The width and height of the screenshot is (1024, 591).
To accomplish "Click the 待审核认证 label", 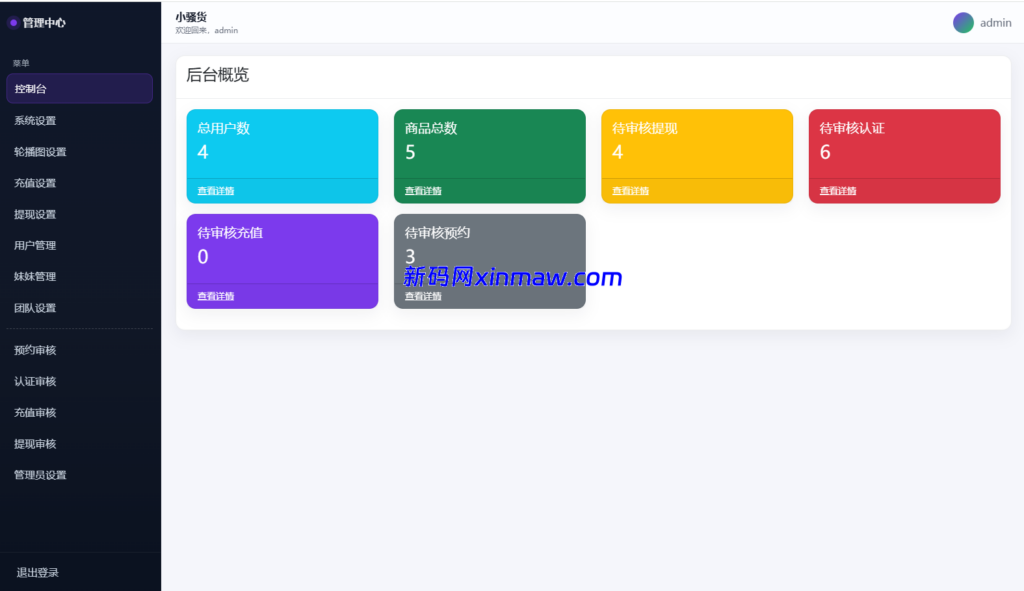I will click(x=852, y=128).
